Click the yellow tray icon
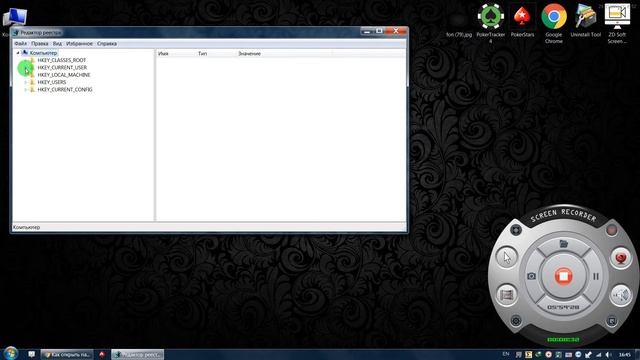Screen dimensions: 640x360 529,355
